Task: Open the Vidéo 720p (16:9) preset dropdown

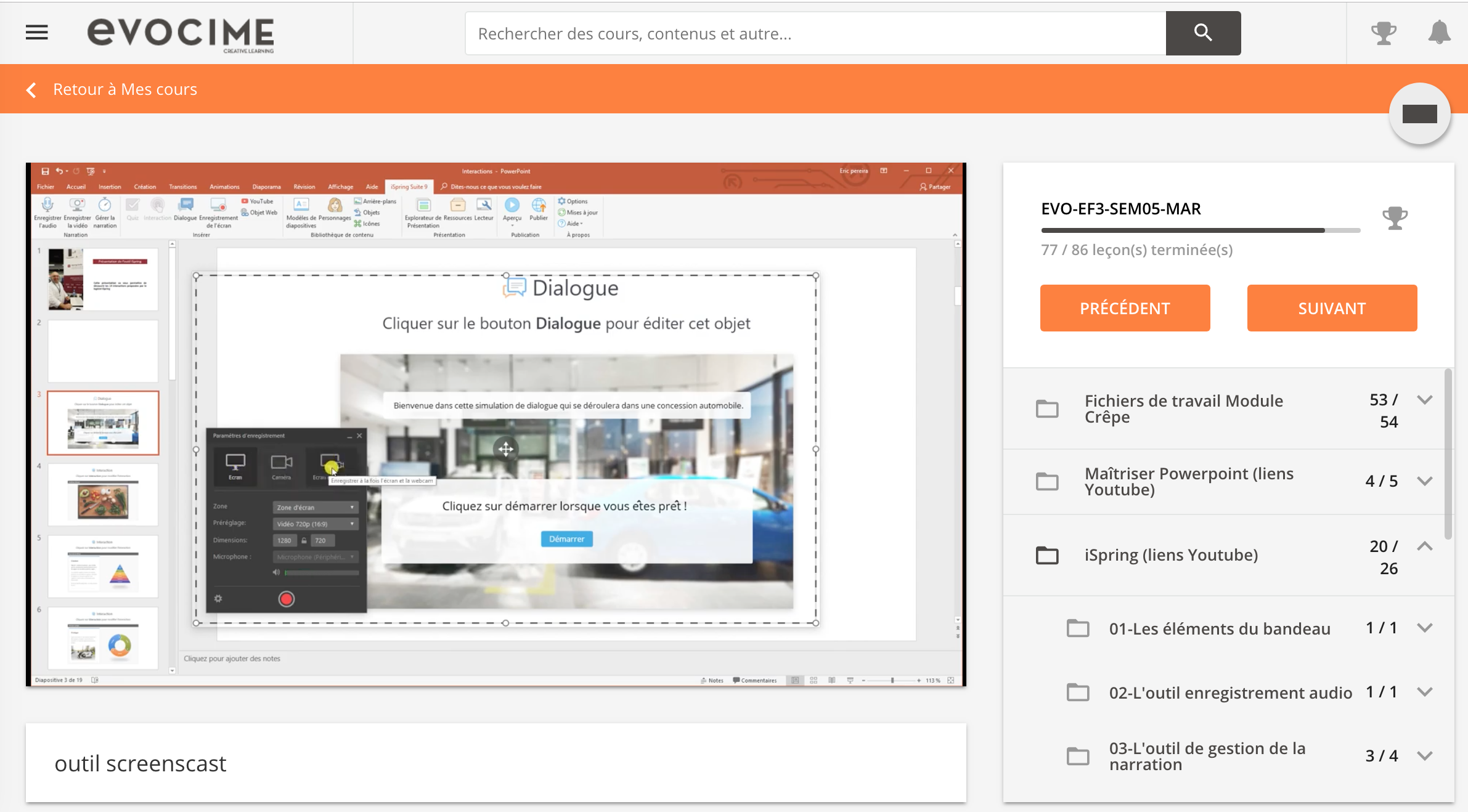Action: (316, 524)
